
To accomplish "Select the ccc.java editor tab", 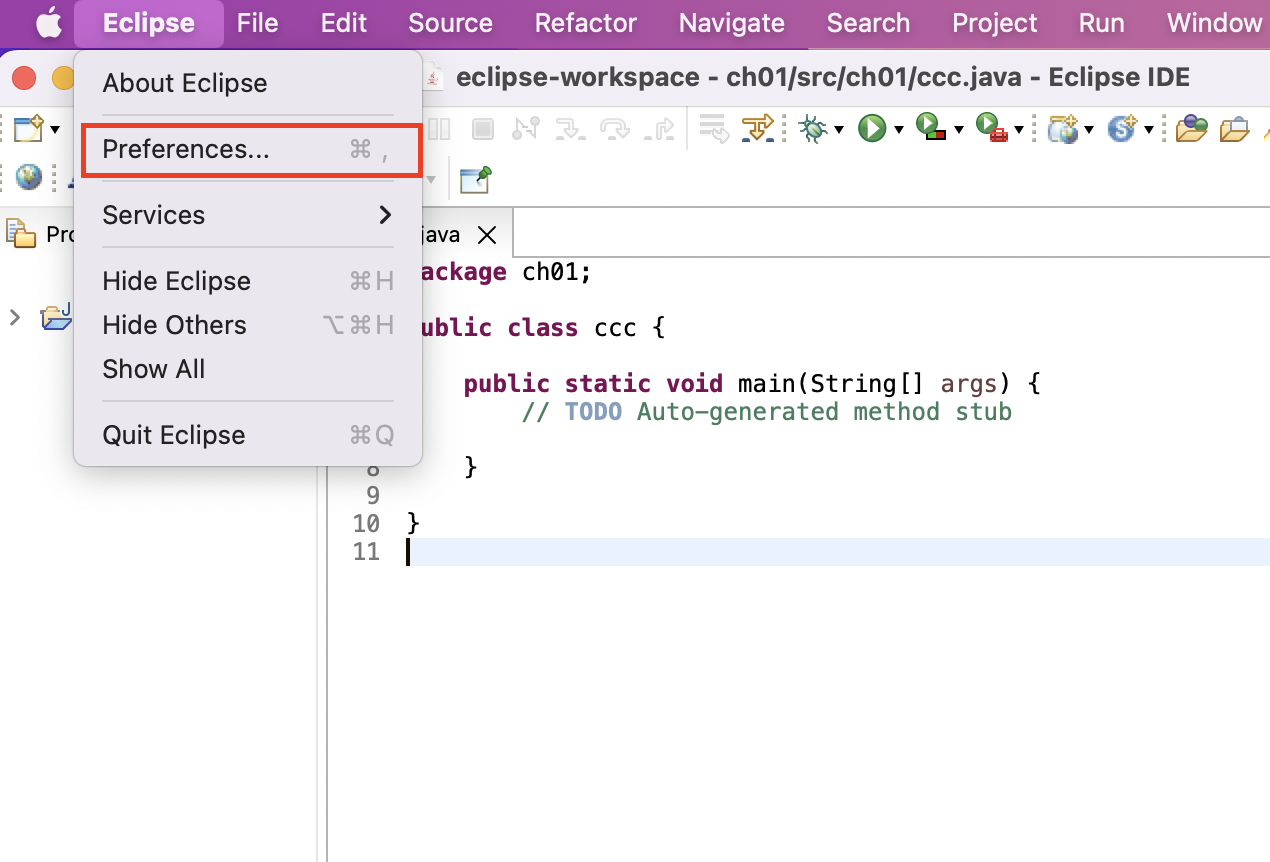I will pyautogui.click(x=462, y=235).
